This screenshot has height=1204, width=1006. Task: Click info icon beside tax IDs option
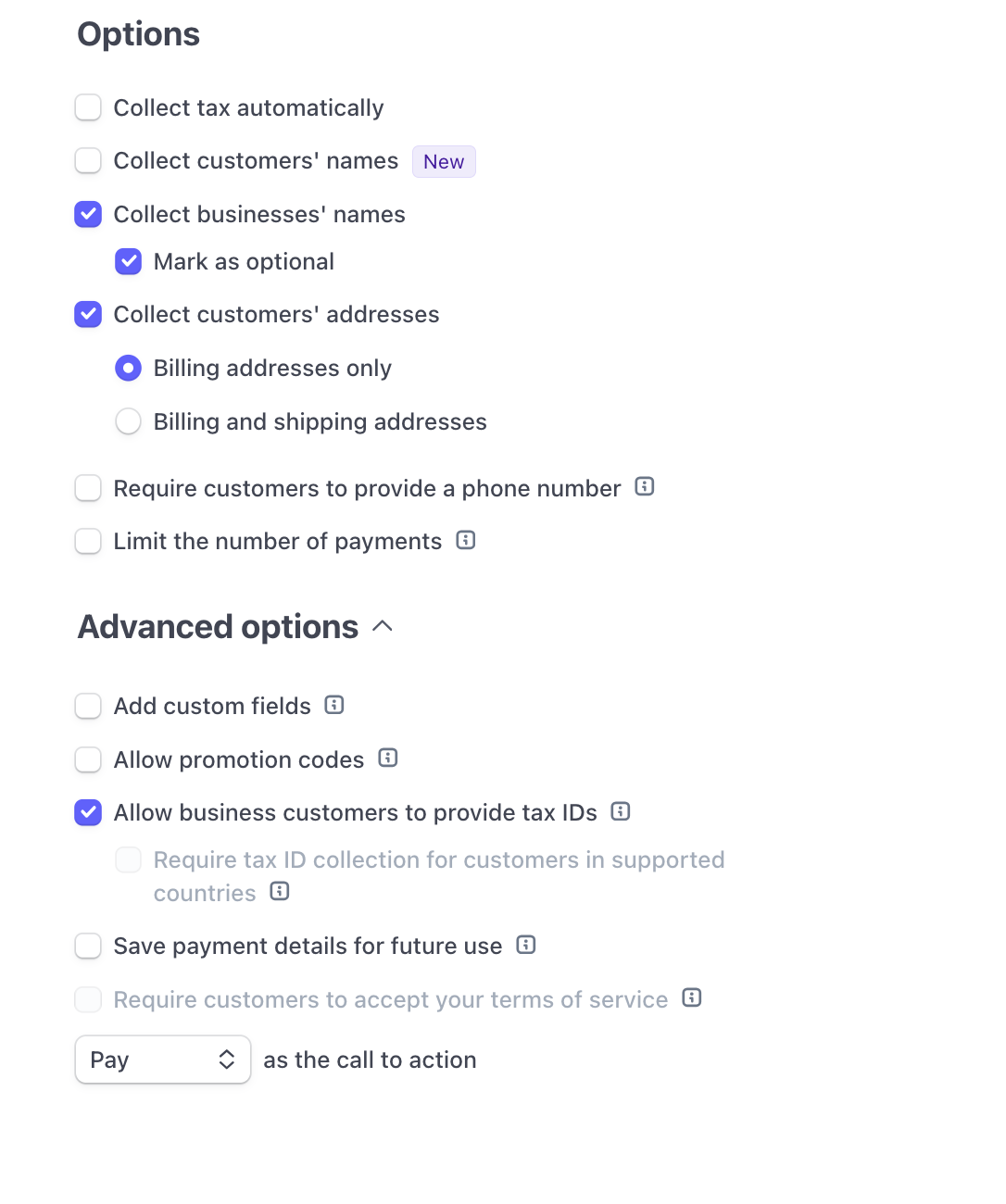621,811
